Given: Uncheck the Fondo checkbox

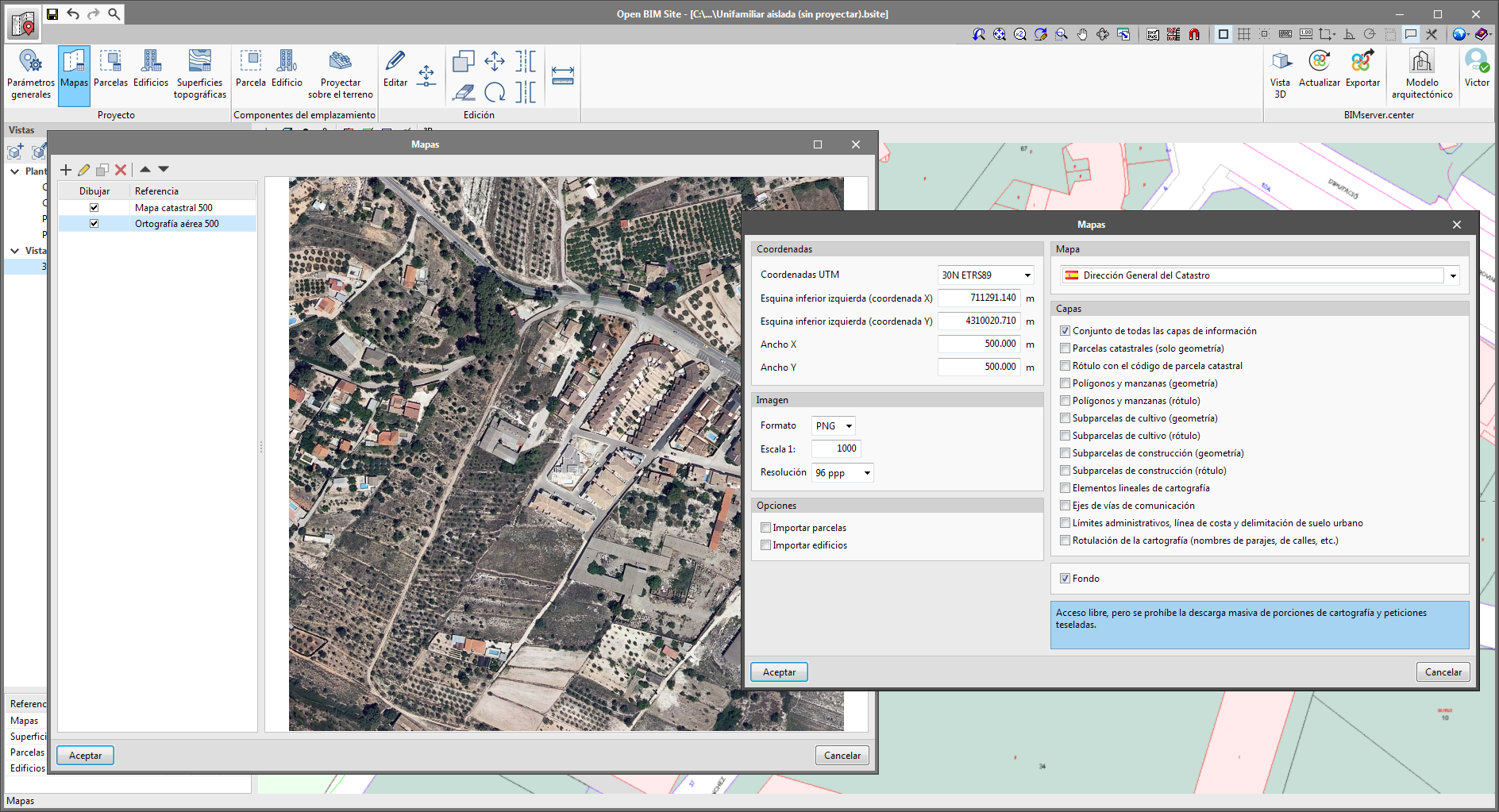Looking at the screenshot, I should pyautogui.click(x=1065, y=579).
